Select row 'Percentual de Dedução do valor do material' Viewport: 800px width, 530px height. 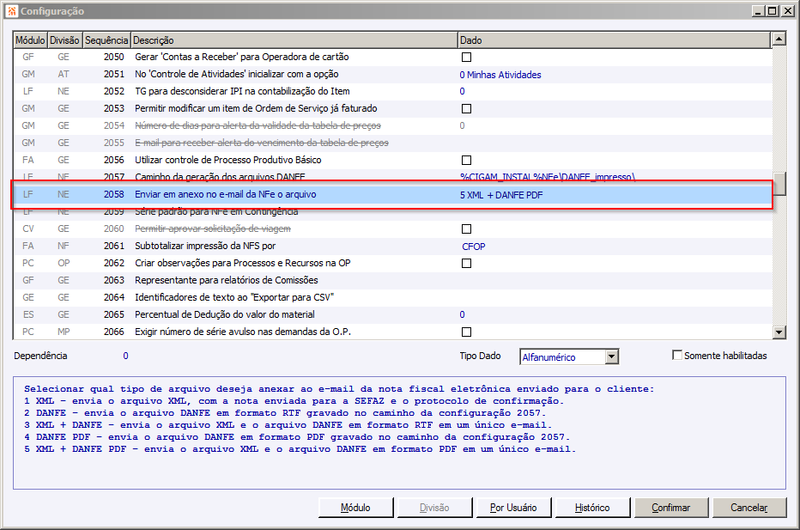392,315
